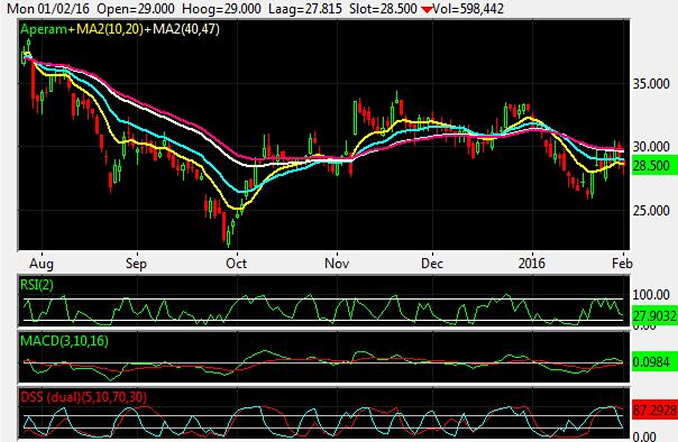Click the 35.000 price axis label
This screenshot has height=442, width=678.
(x=652, y=85)
